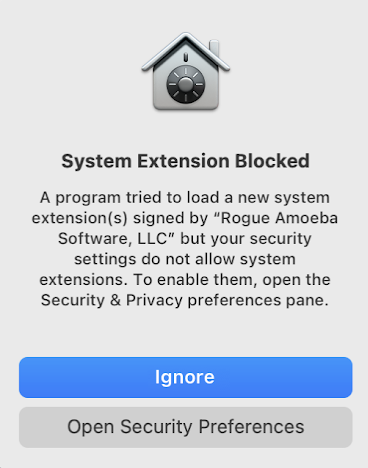
Task: Click the word "Extension" in the heading
Action: [183, 161]
